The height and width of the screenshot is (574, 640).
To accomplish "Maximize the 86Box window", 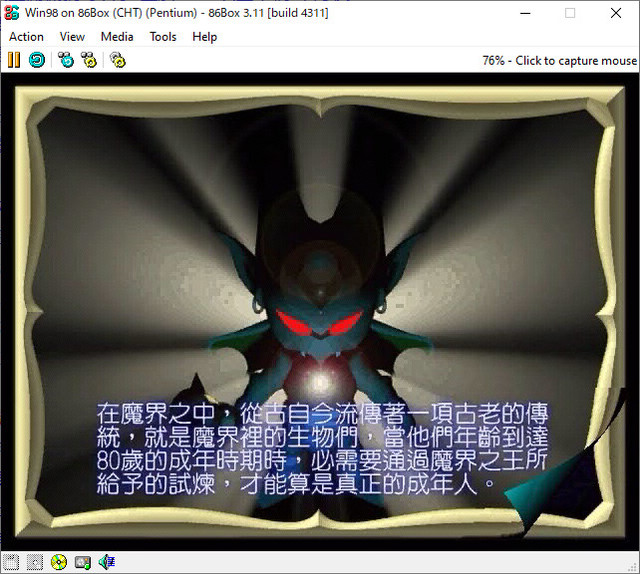I will point(570,13).
